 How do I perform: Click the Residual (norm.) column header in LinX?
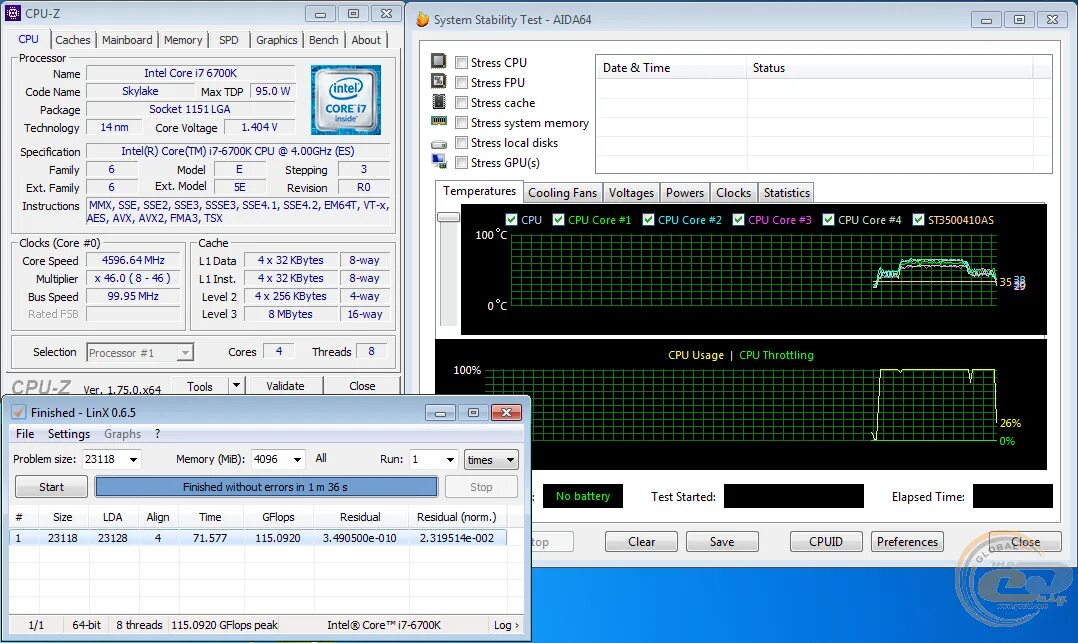pos(456,517)
